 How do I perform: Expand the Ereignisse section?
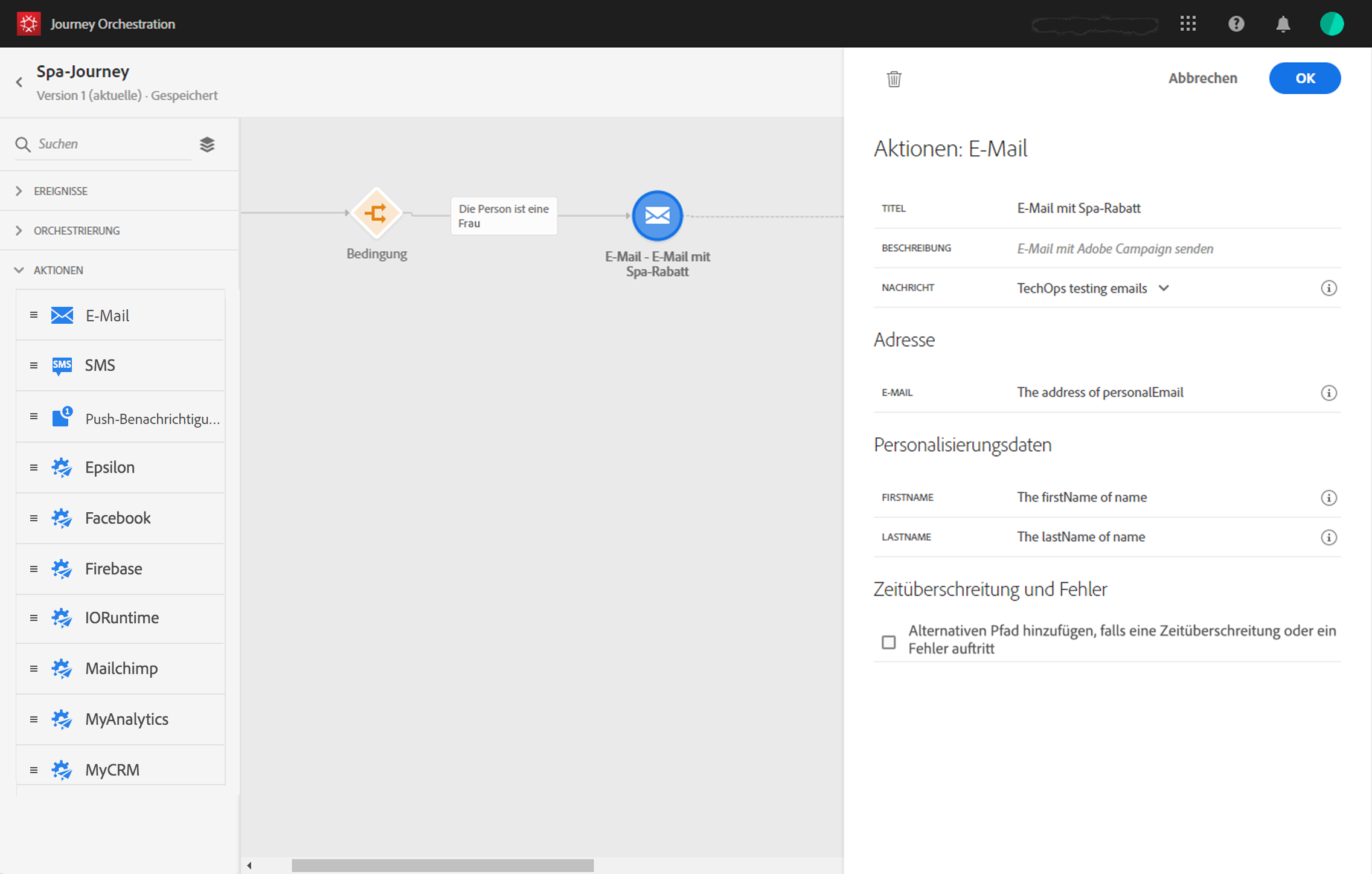click(60, 191)
